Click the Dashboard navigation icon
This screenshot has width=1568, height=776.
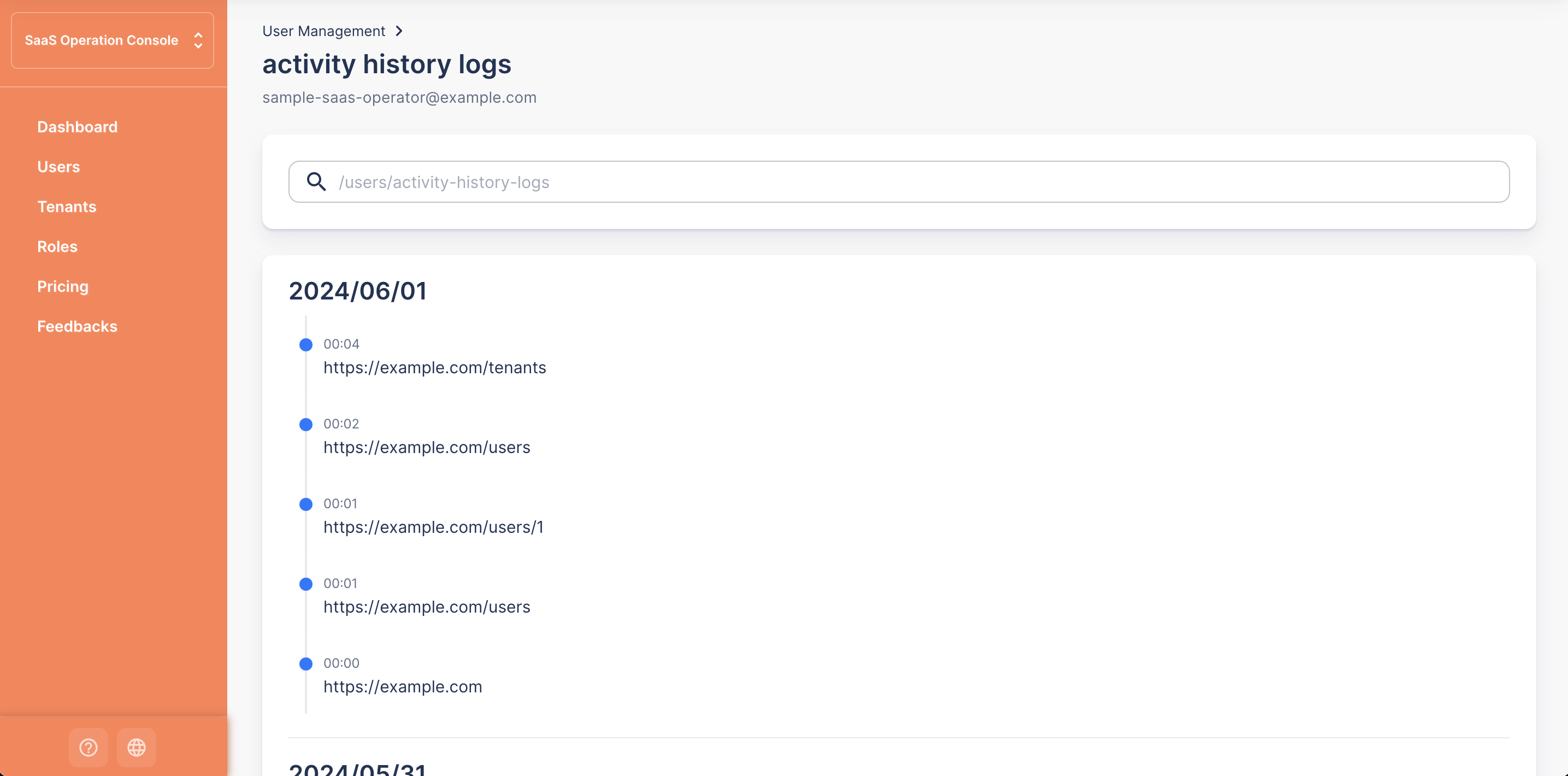(x=77, y=126)
